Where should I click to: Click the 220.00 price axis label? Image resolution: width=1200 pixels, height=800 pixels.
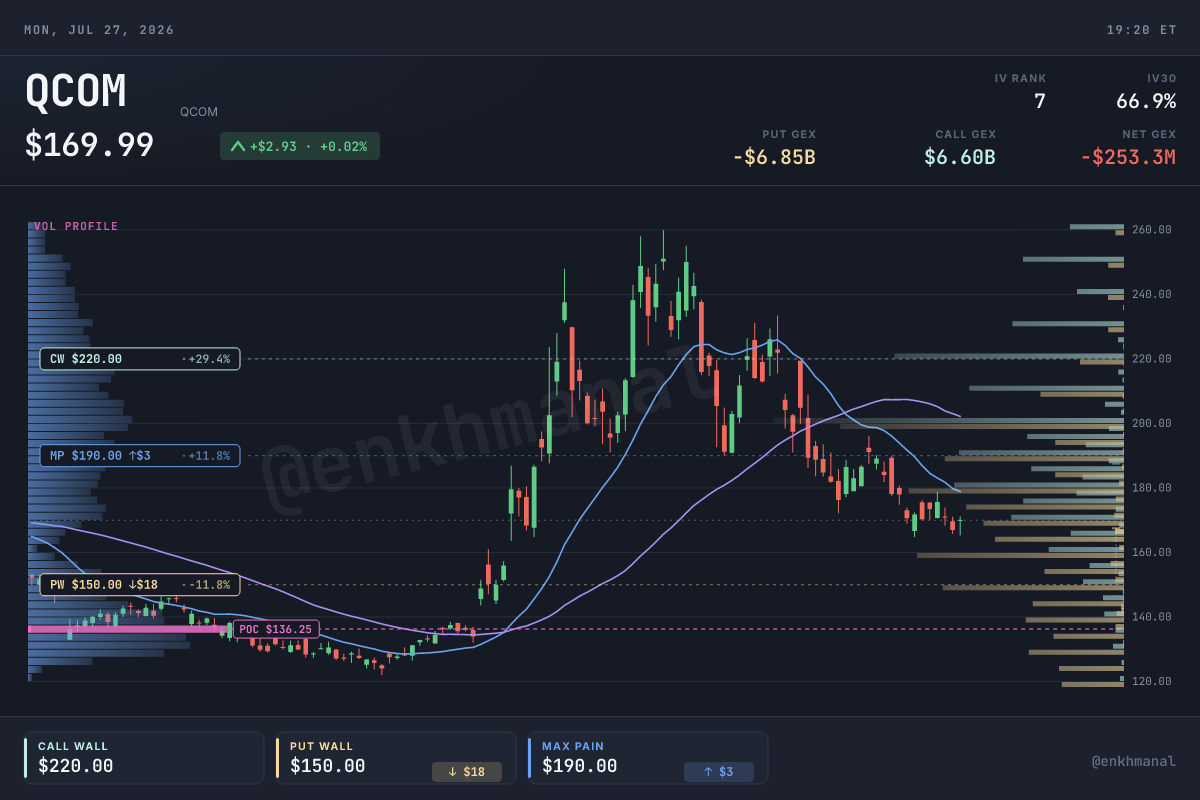click(1152, 359)
